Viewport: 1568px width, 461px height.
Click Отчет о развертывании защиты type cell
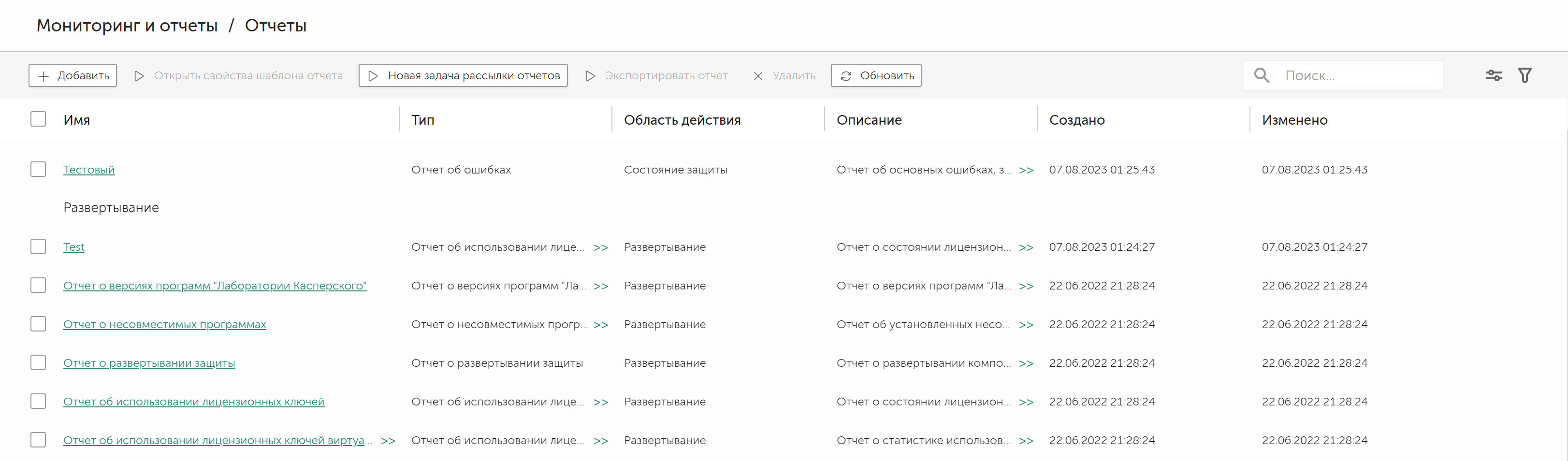(x=497, y=363)
